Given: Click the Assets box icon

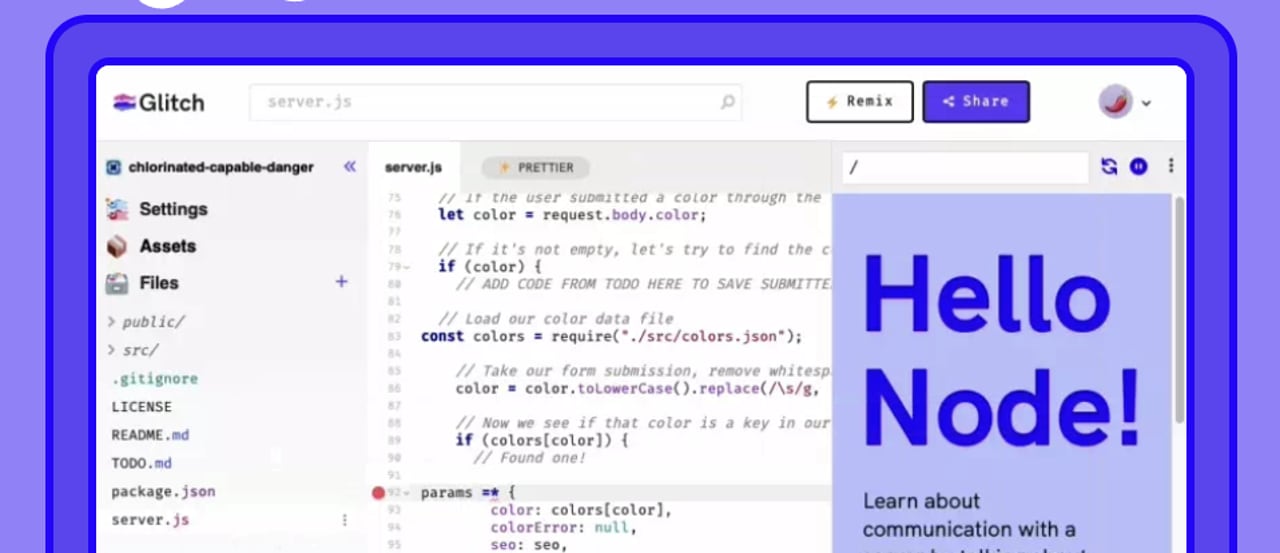Looking at the screenshot, I should click(117, 246).
